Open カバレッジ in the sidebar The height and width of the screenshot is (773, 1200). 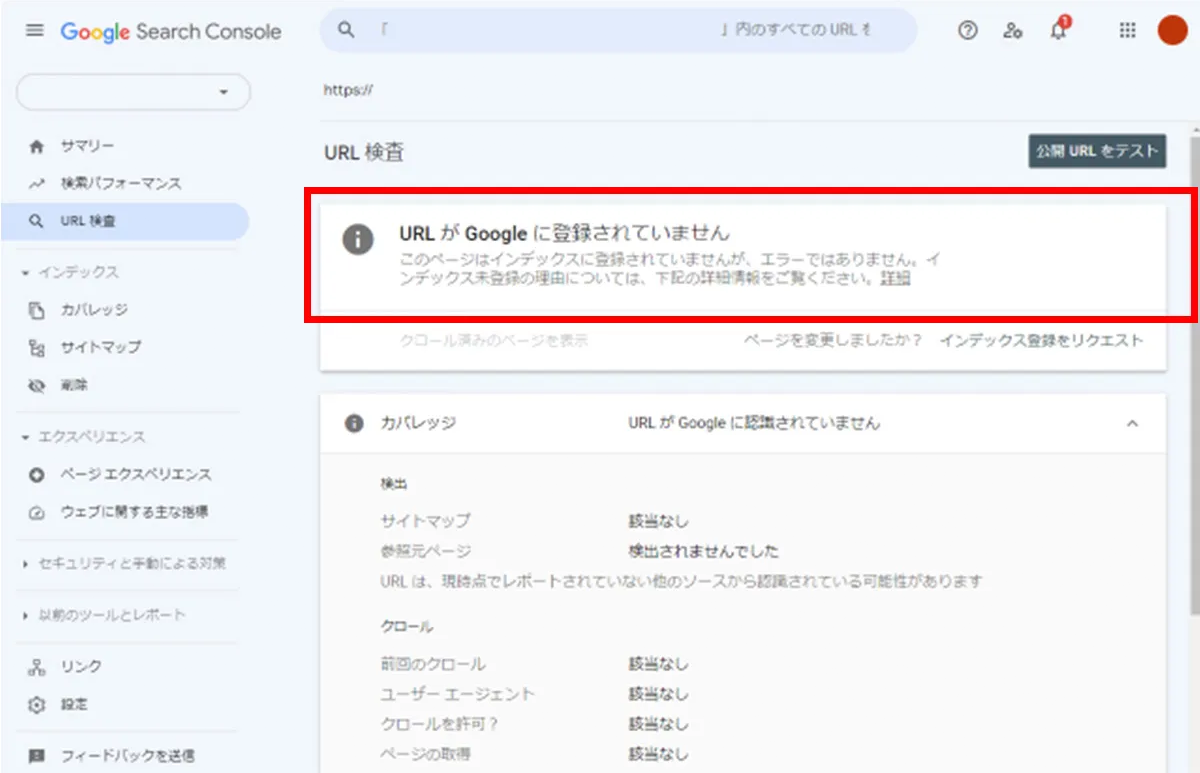click(94, 310)
